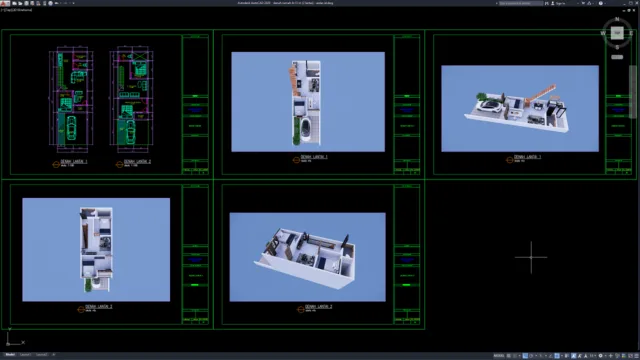Open the status bar customization menu icon
This screenshot has height=360, width=640.
click(636, 356)
